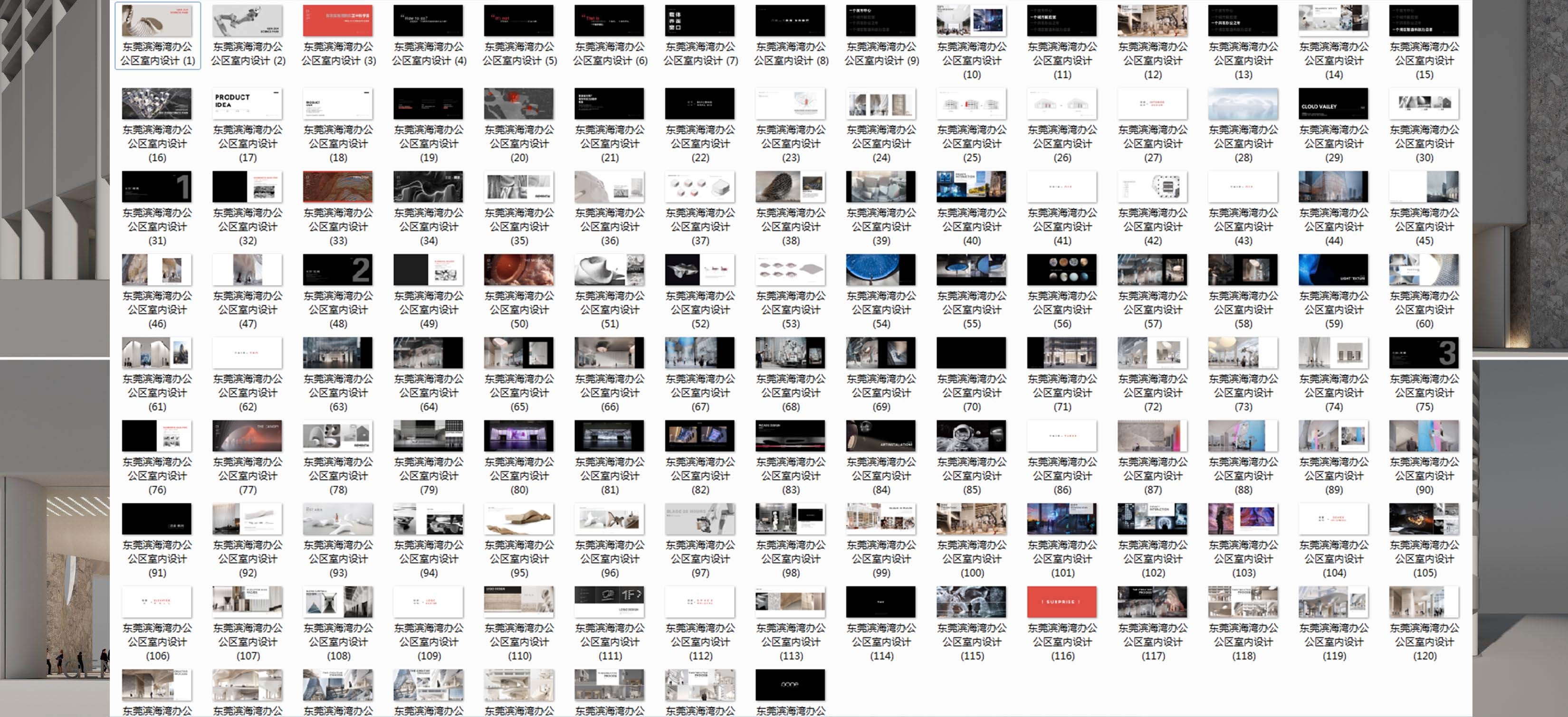Select the CLOUD VALLEY slide thumbnail (29)
The width and height of the screenshot is (1568, 717).
[1333, 104]
